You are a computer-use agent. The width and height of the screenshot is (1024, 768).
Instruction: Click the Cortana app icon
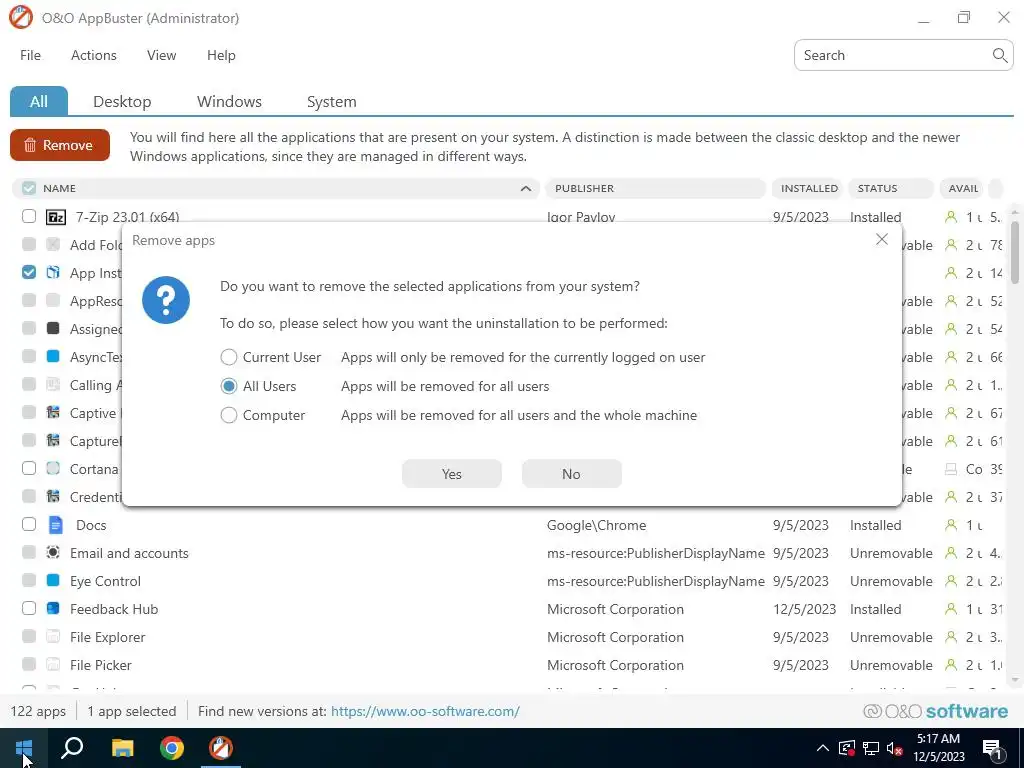(x=53, y=468)
